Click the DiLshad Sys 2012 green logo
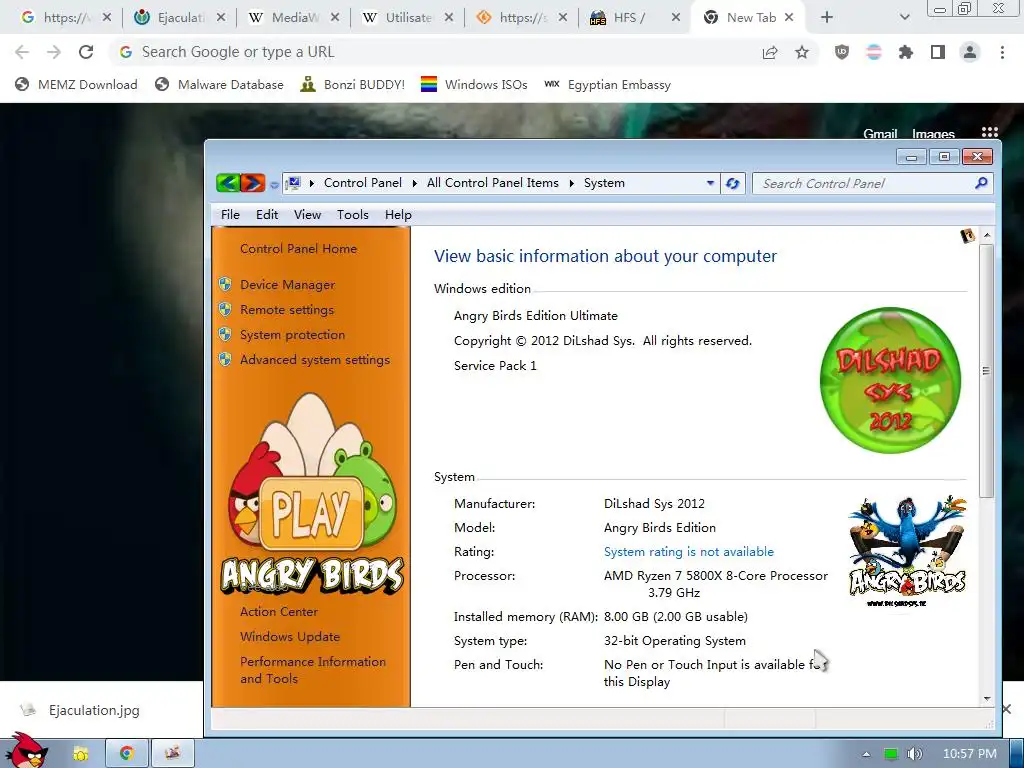Image resolution: width=1024 pixels, height=768 pixels. [890, 380]
